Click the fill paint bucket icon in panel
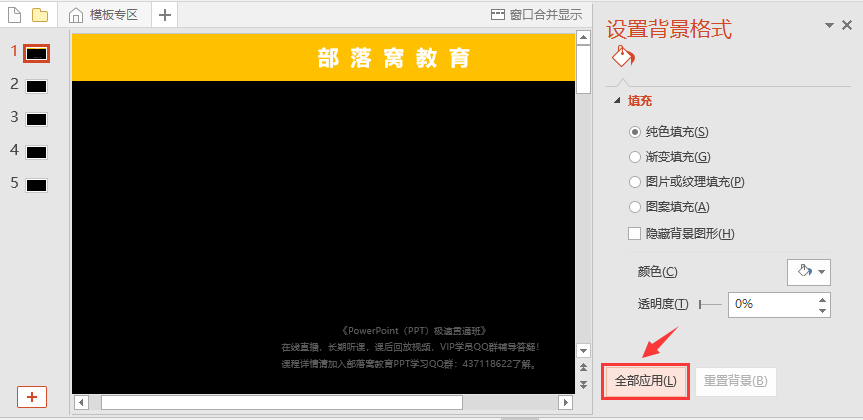 pyautogui.click(x=623, y=56)
